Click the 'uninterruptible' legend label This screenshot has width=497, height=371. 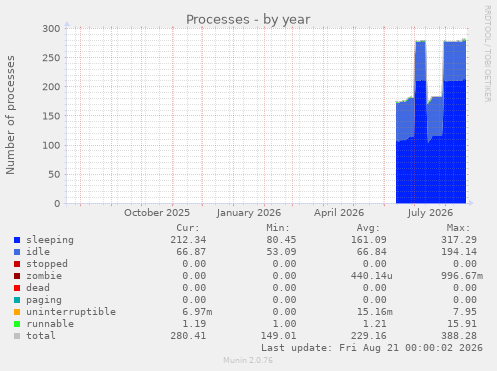(71, 312)
